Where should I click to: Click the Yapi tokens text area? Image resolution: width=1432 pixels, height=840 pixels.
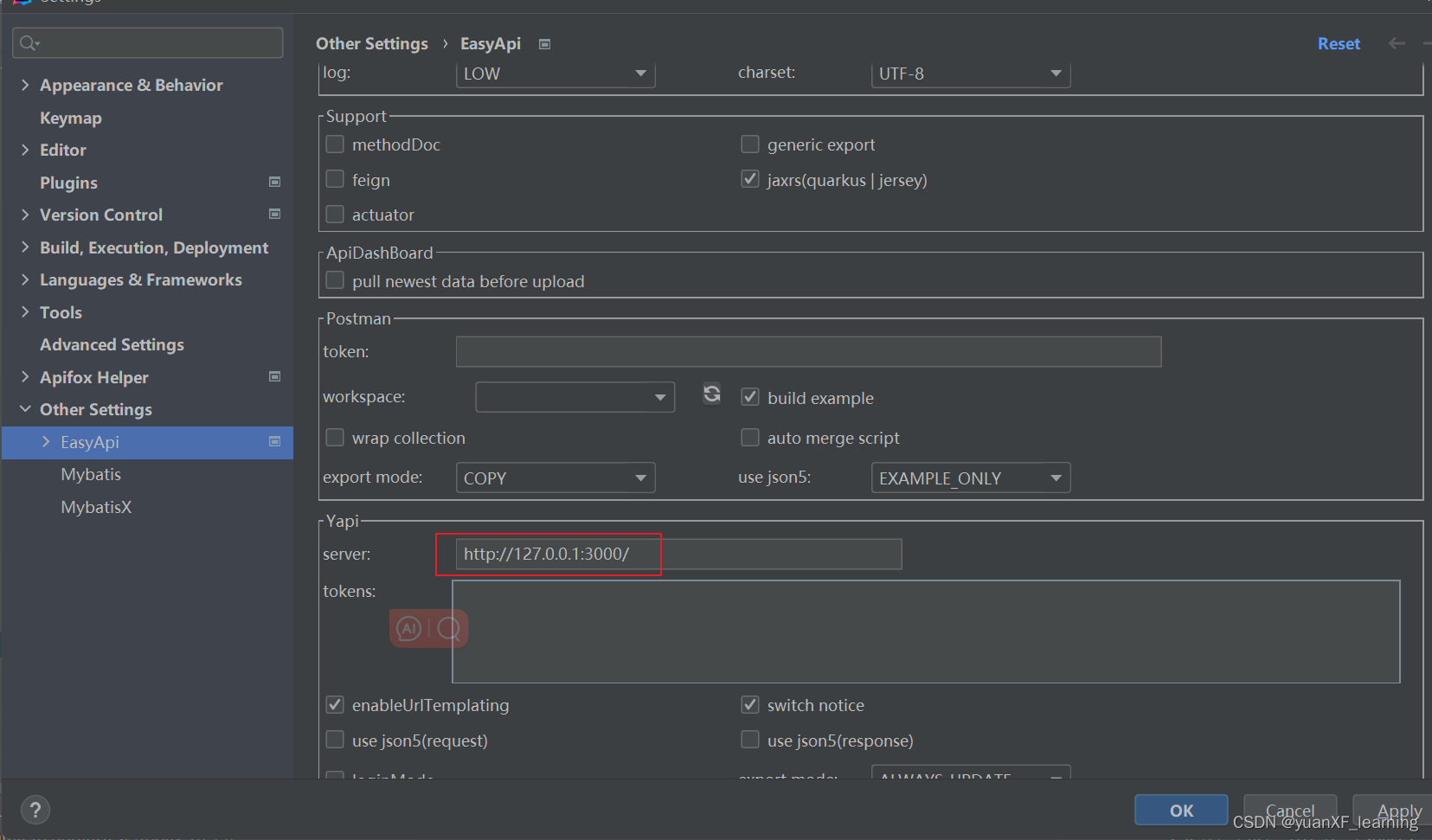tap(926, 632)
